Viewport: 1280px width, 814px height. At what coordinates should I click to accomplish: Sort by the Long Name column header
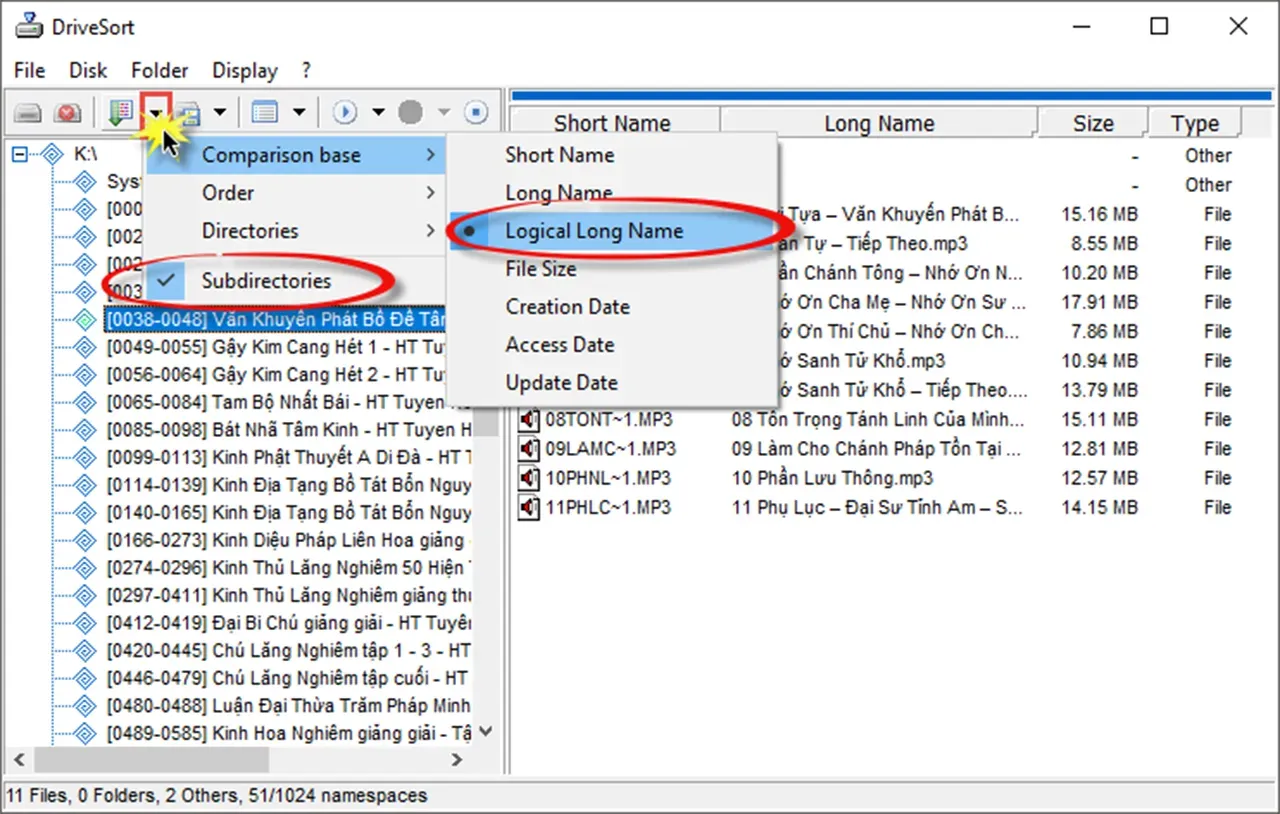click(879, 123)
